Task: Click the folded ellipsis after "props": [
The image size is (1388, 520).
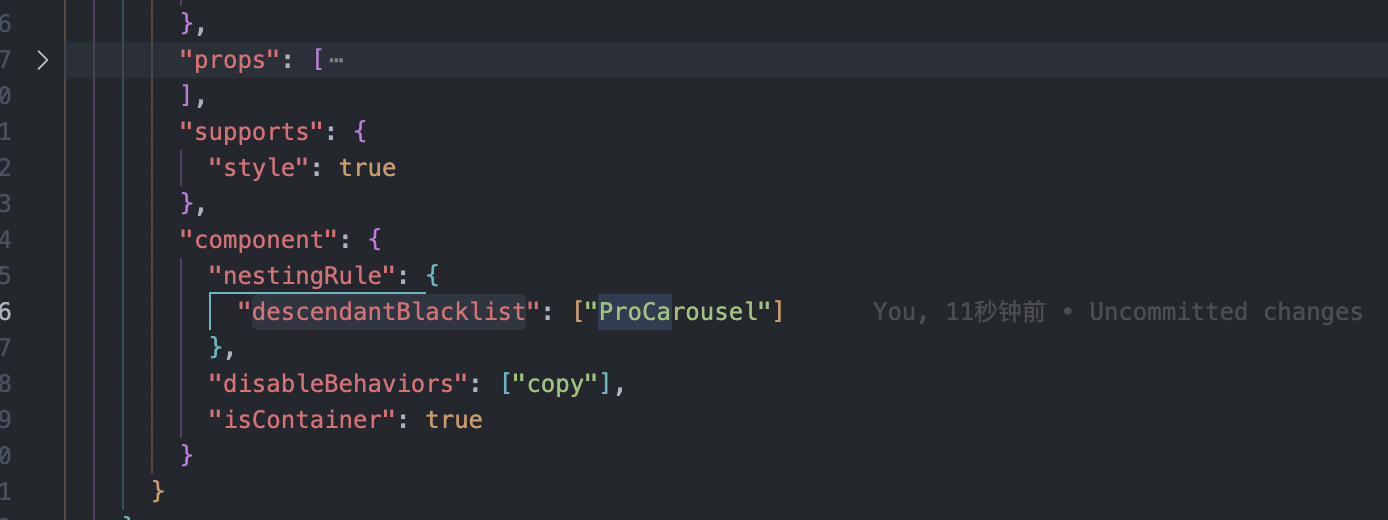Action: (336, 60)
